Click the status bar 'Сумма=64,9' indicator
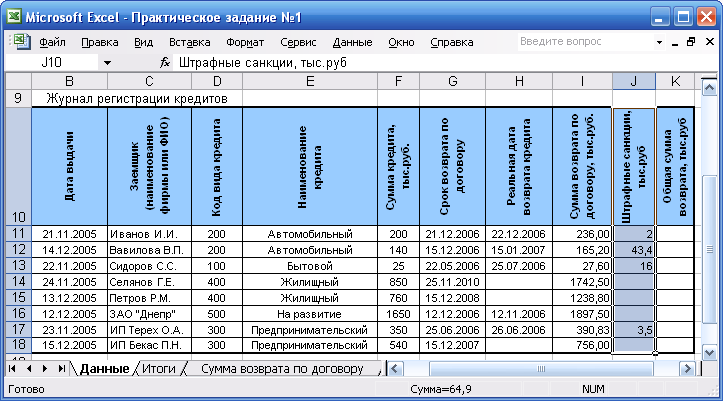The height and width of the screenshot is (401, 723). point(441,389)
